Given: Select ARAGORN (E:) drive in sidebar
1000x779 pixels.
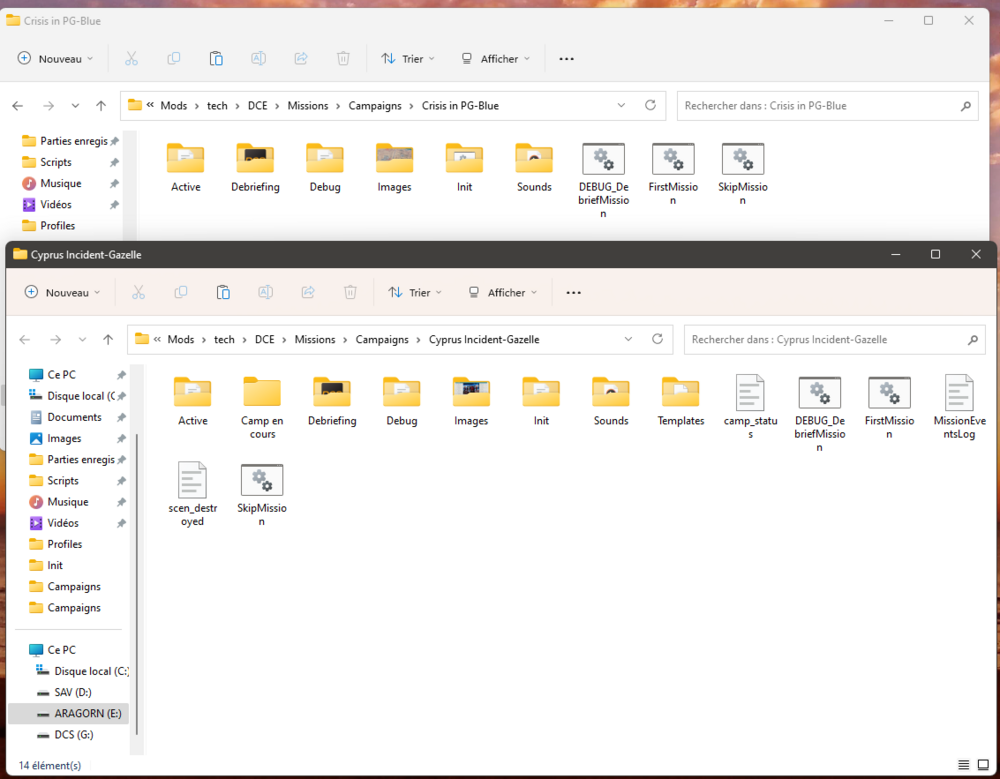Looking at the screenshot, I should pos(68,713).
